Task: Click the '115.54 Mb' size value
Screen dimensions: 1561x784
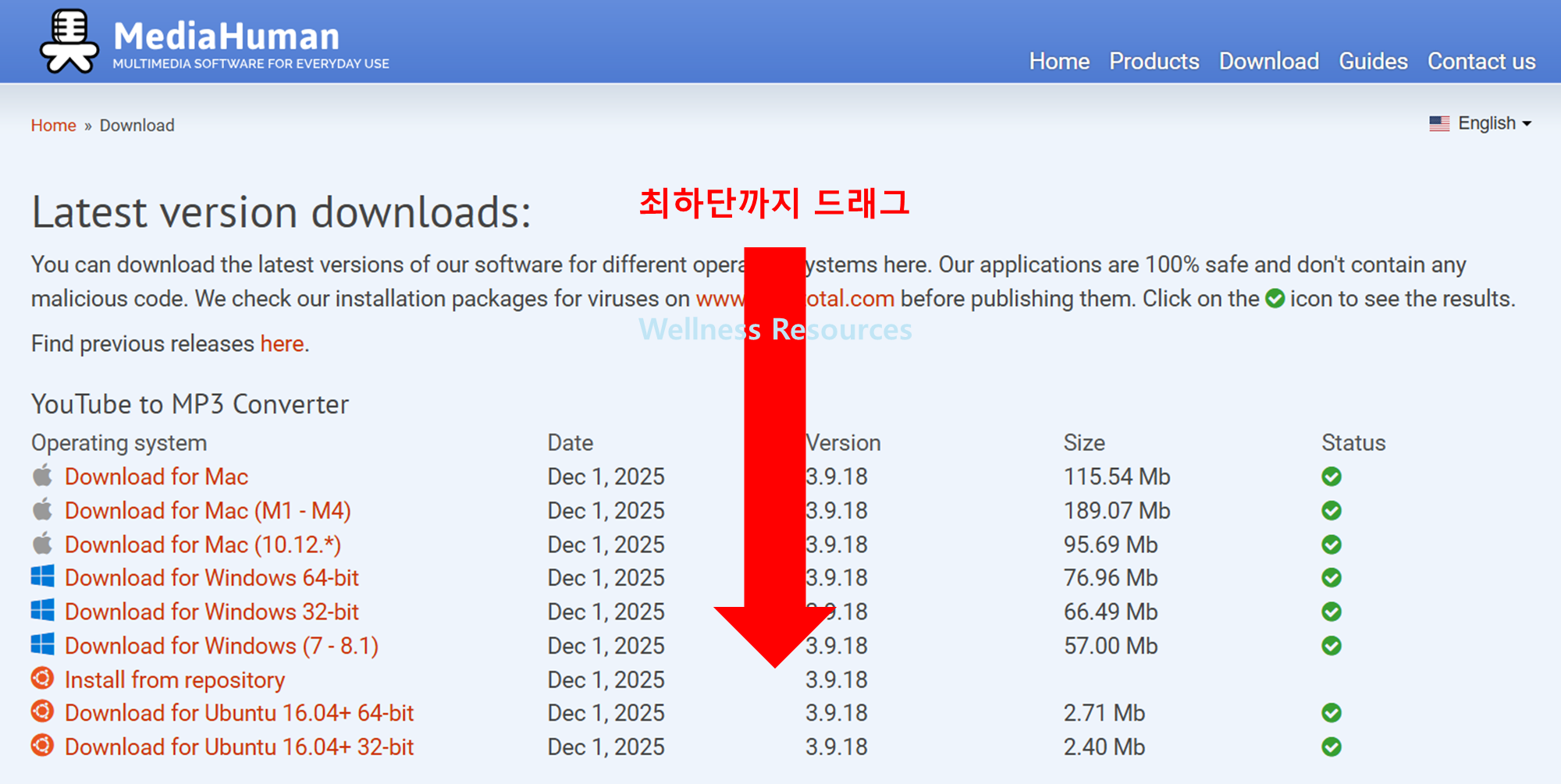Action: [1117, 477]
